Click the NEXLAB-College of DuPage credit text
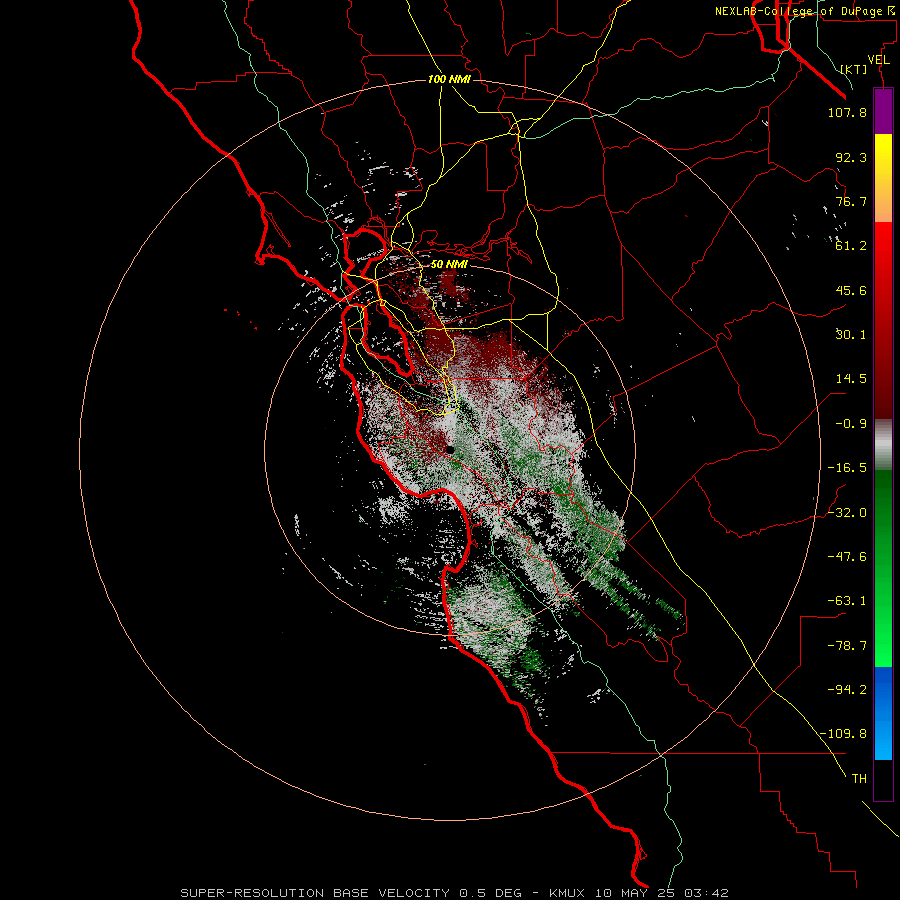Image resolution: width=900 pixels, height=900 pixels. pos(804,11)
